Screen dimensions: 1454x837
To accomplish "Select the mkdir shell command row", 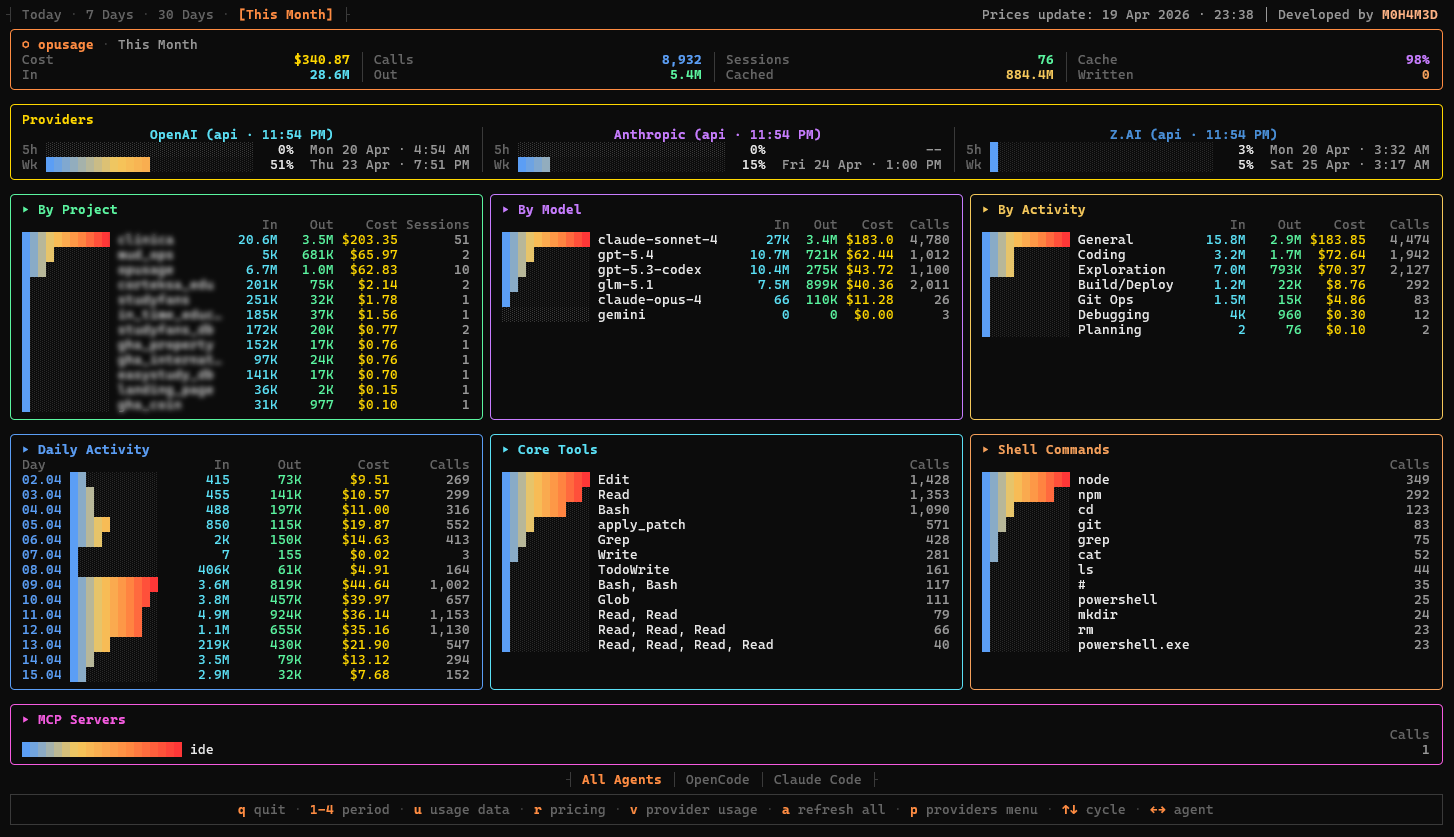I will coord(1205,615).
